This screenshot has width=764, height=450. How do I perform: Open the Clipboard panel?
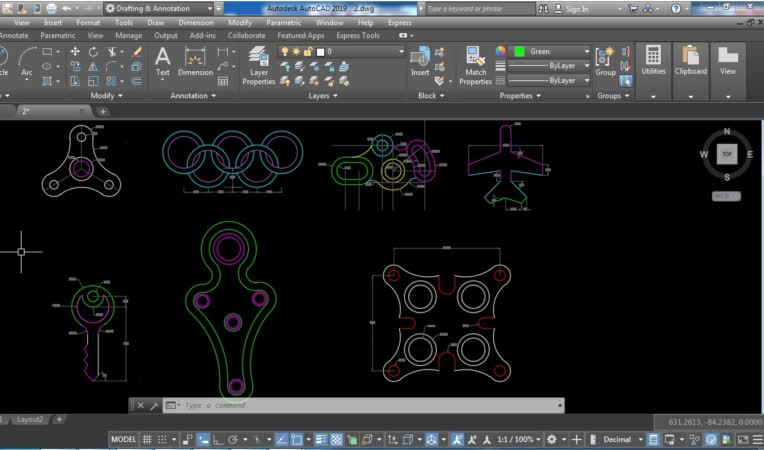pos(690,60)
